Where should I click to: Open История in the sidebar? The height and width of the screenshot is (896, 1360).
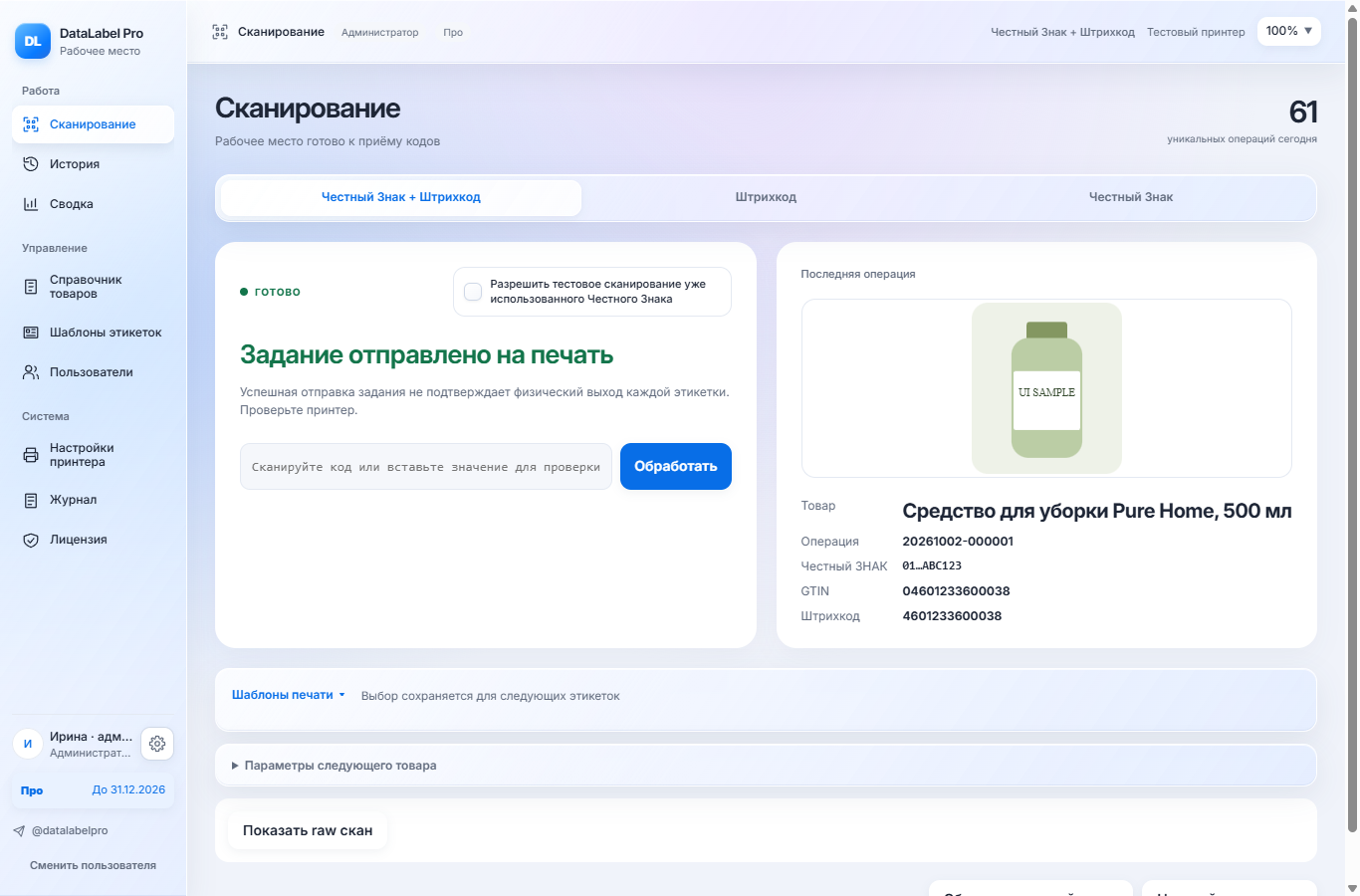[94, 164]
